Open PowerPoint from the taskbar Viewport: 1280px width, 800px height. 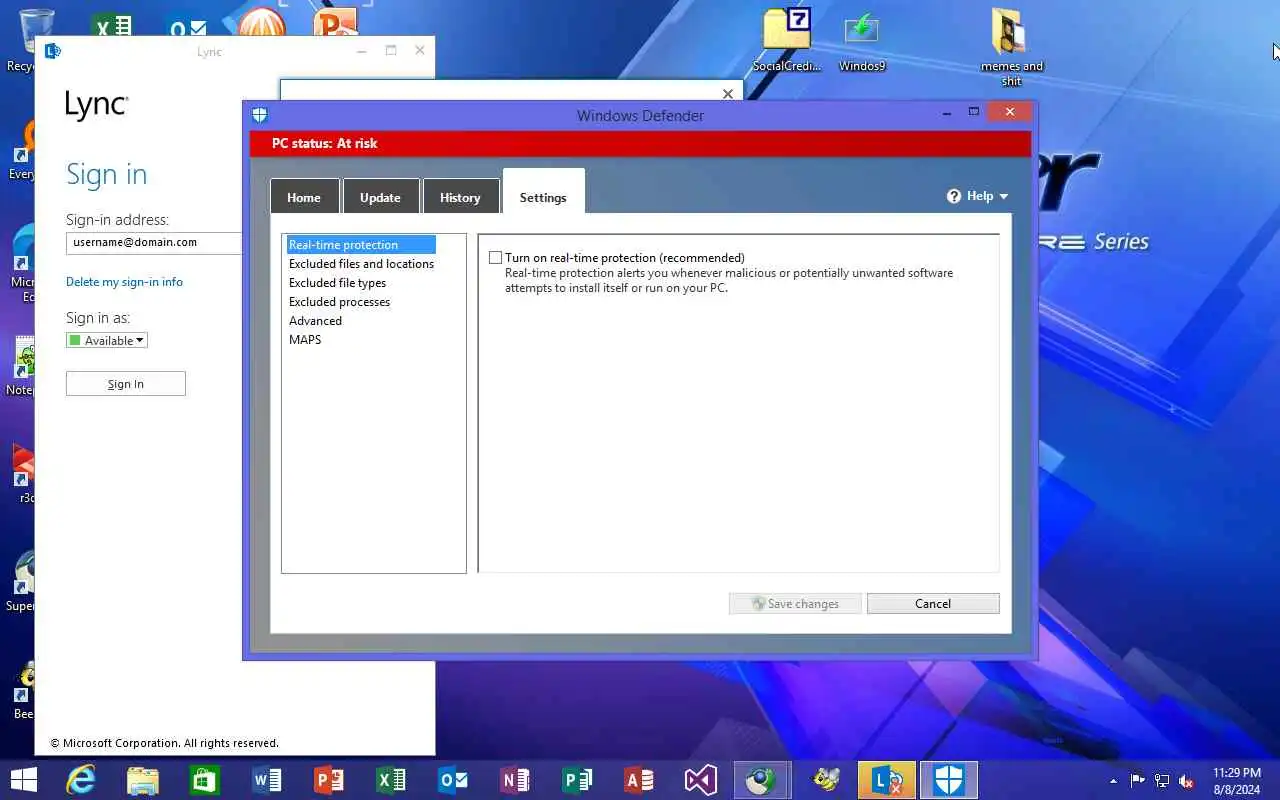tap(329, 780)
